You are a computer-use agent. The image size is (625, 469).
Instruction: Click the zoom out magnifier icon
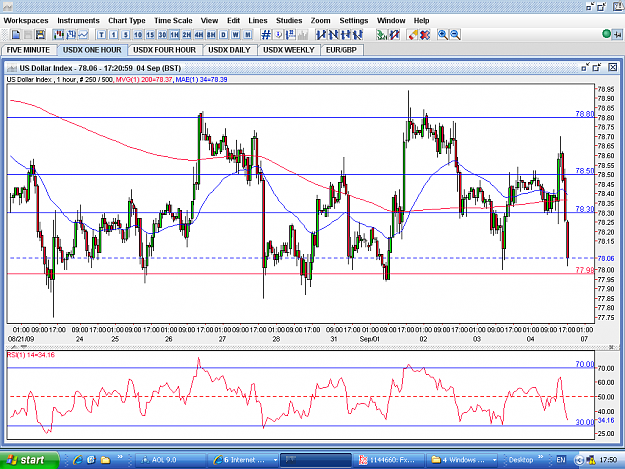click(x=455, y=35)
